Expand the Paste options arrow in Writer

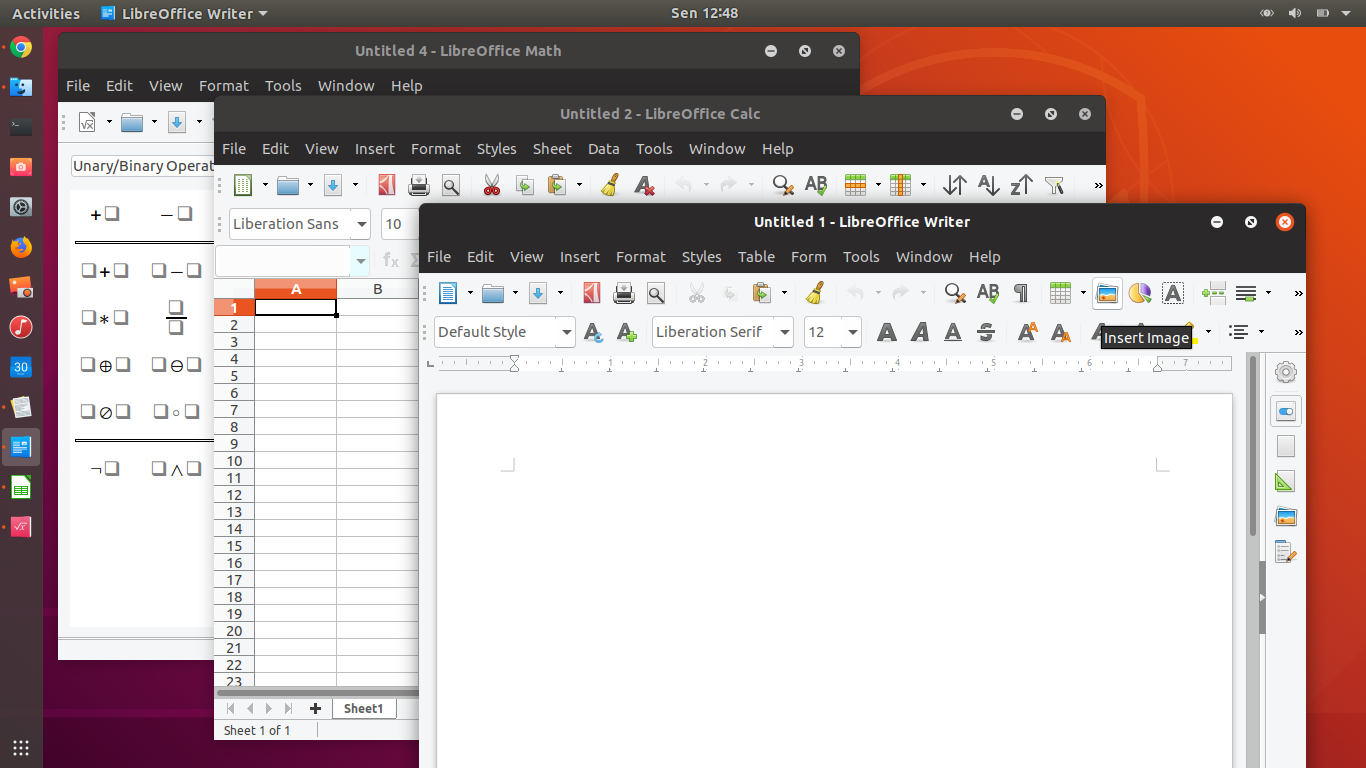(784, 293)
